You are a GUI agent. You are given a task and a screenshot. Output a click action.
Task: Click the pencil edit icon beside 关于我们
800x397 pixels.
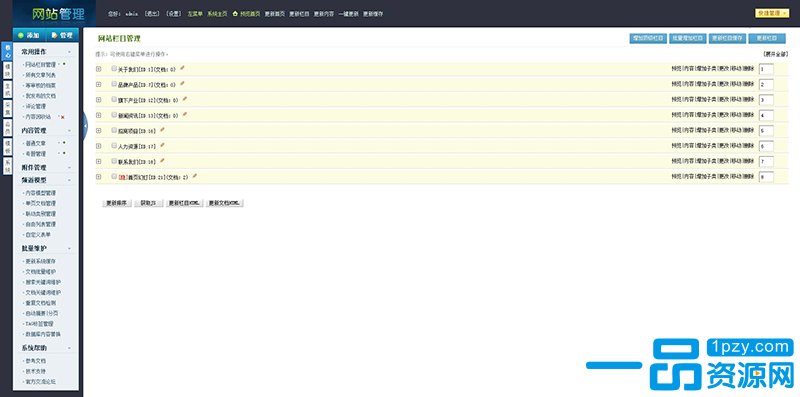(x=182, y=68)
